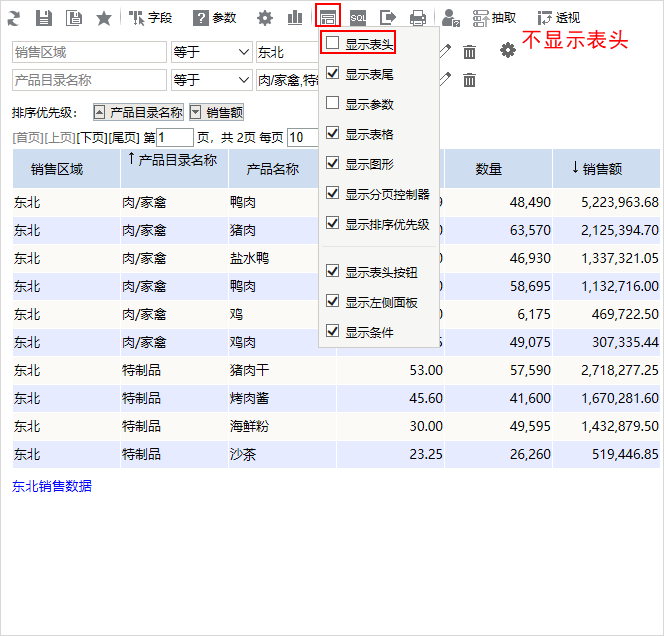
Task: Open the 参数 parameters button
Action: point(215,18)
